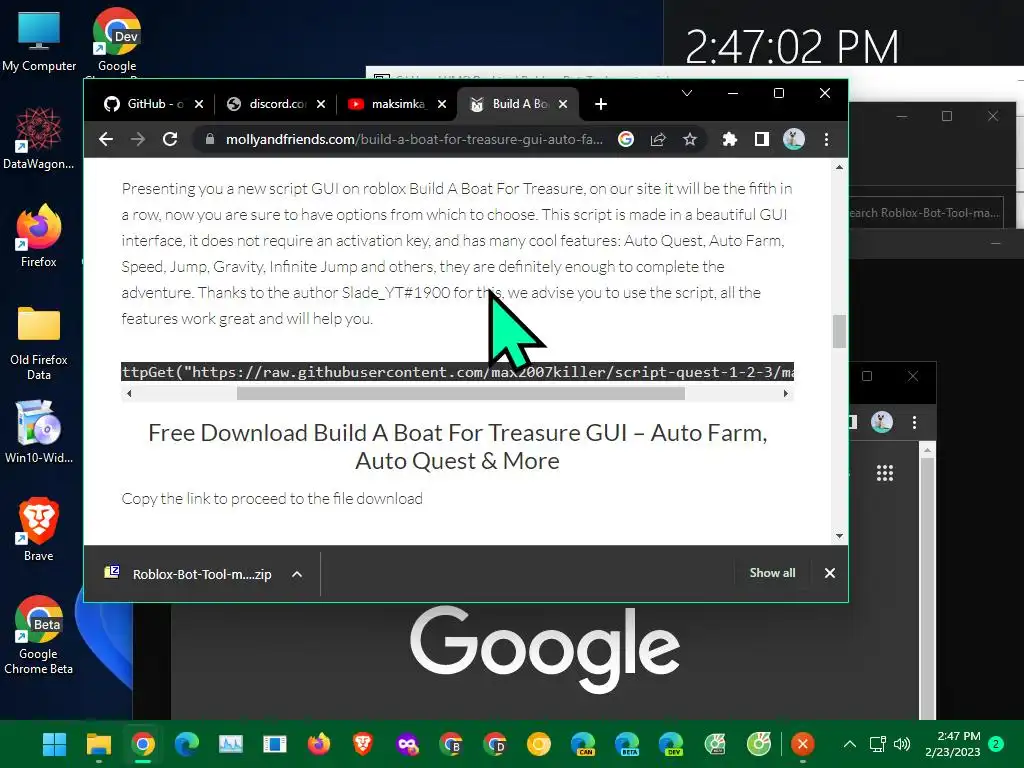This screenshot has width=1024, height=768.
Task: Open the Old Firefox Data folder
Action: pyautogui.click(x=39, y=342)
